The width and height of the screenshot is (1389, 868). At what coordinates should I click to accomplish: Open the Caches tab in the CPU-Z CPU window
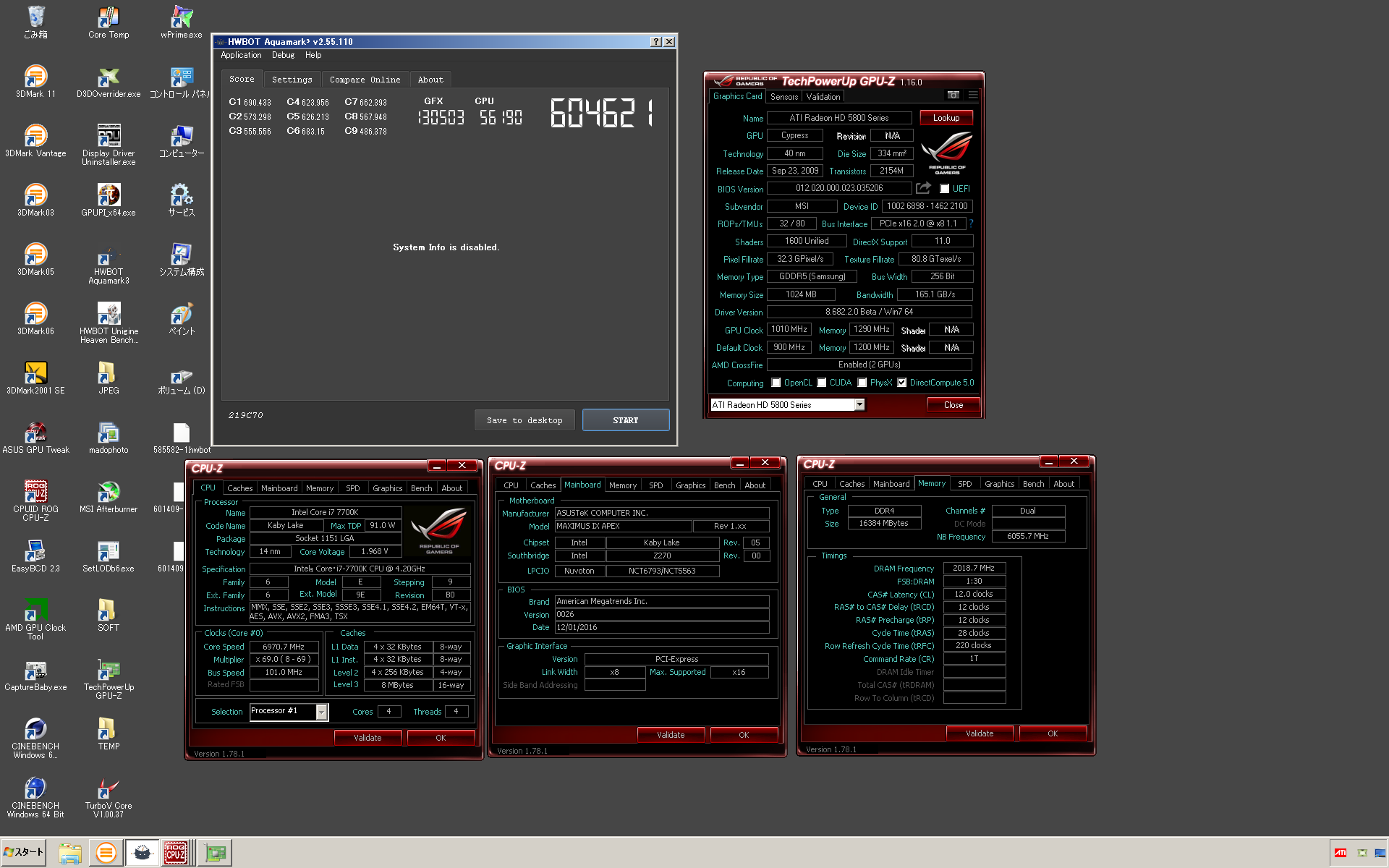(x=239, y=488)
